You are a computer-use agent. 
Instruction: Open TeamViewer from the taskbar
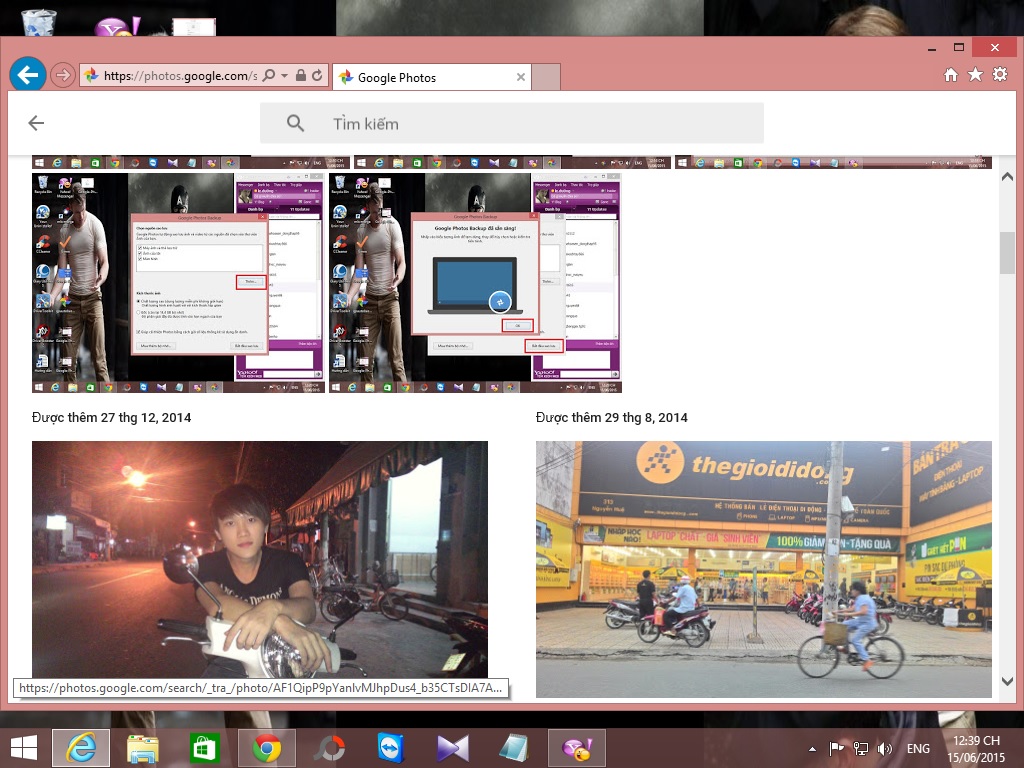point(391,748)
